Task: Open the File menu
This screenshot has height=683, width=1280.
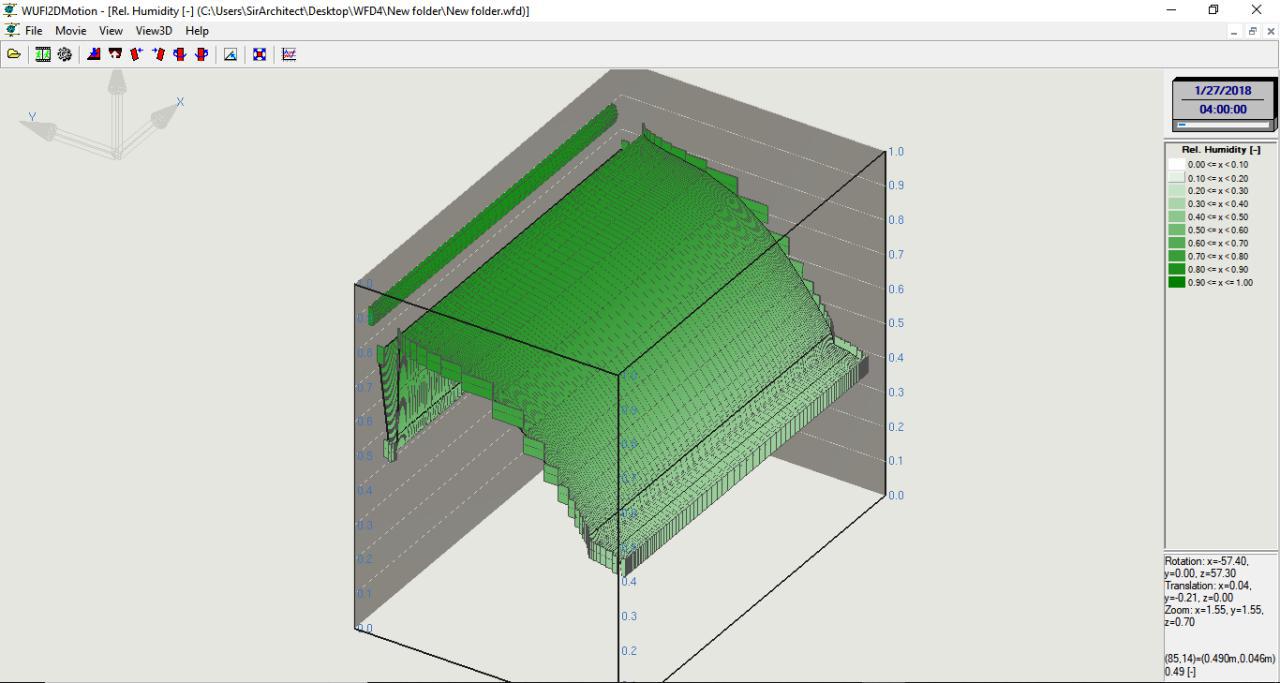Action: (33, 31)
